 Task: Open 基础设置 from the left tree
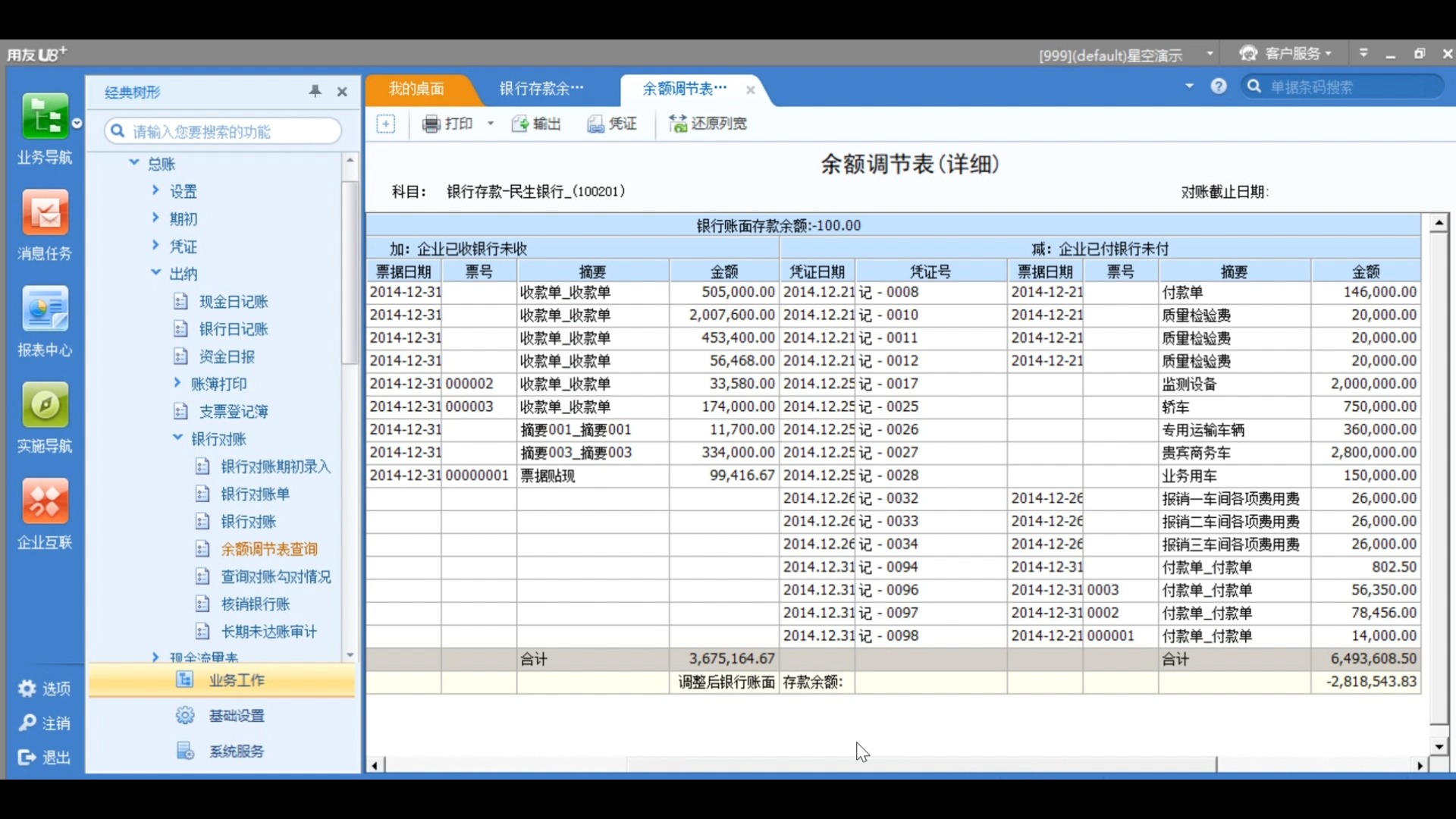237,714
